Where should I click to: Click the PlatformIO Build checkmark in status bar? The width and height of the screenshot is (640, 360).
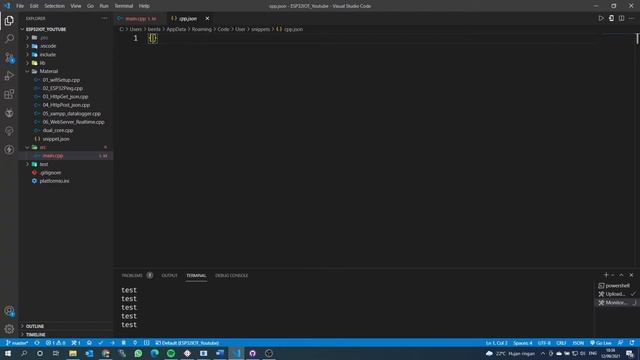(x=100, y=343)
